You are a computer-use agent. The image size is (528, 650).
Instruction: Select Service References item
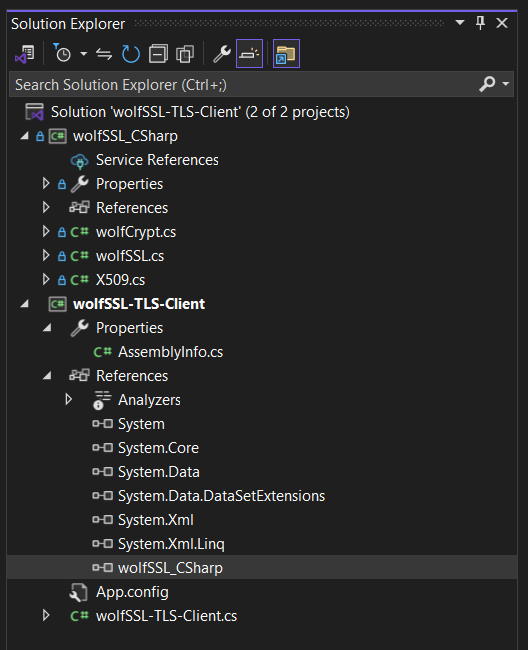tap(157, 160)
